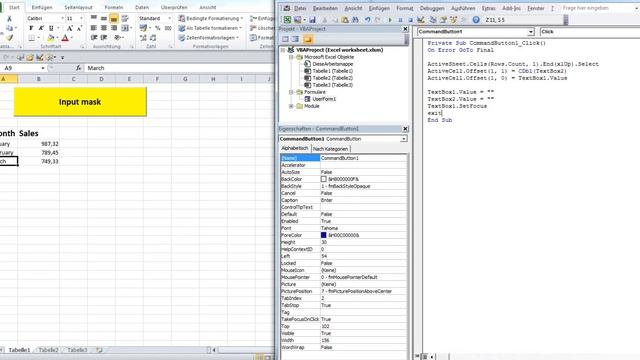Screen dimensions: 640x360
Task: Open the Seitenlayout ribbon tab
Action: click(x=78, y=7)
